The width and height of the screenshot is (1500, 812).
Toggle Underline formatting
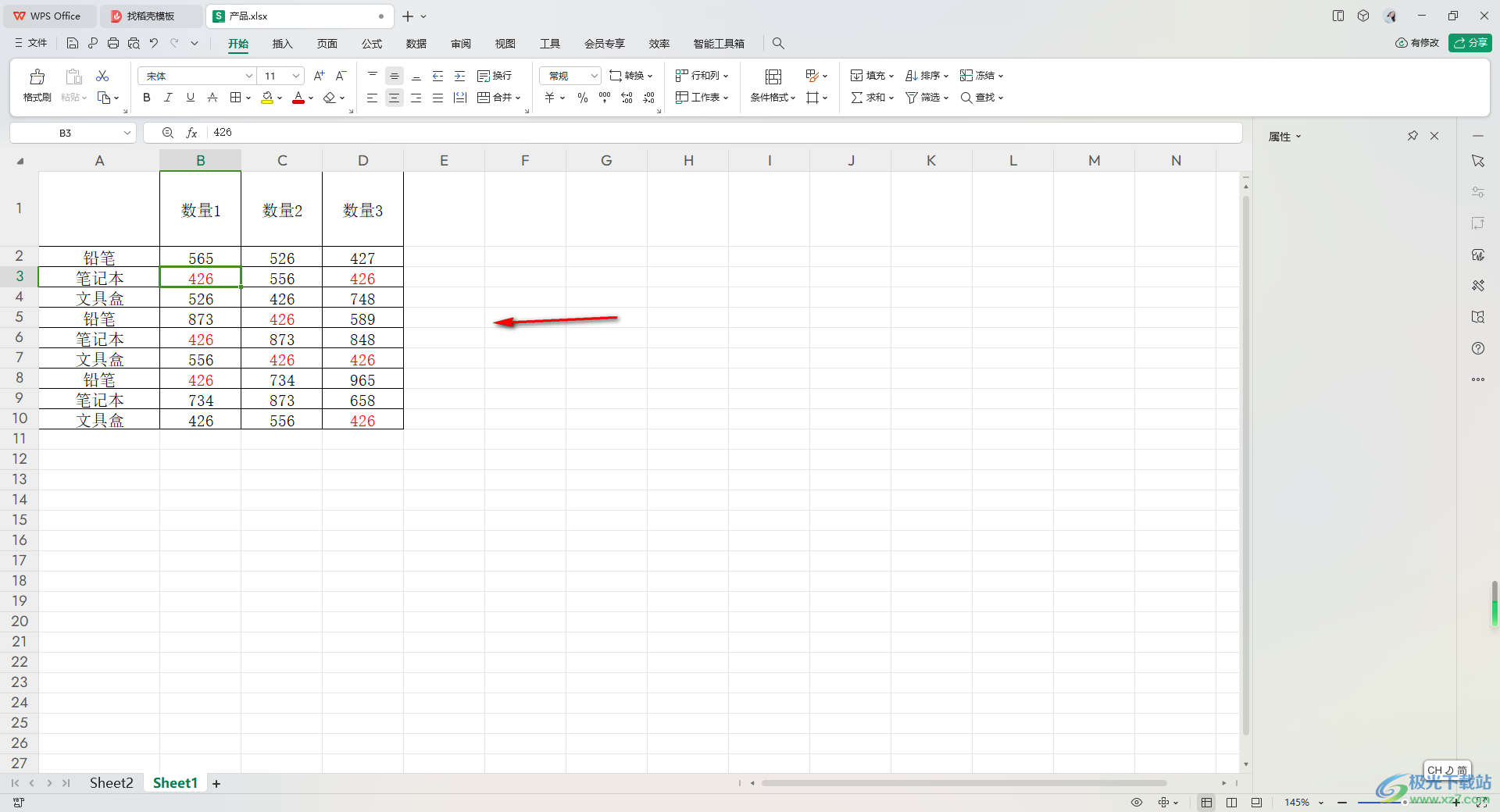coord(190,98)
